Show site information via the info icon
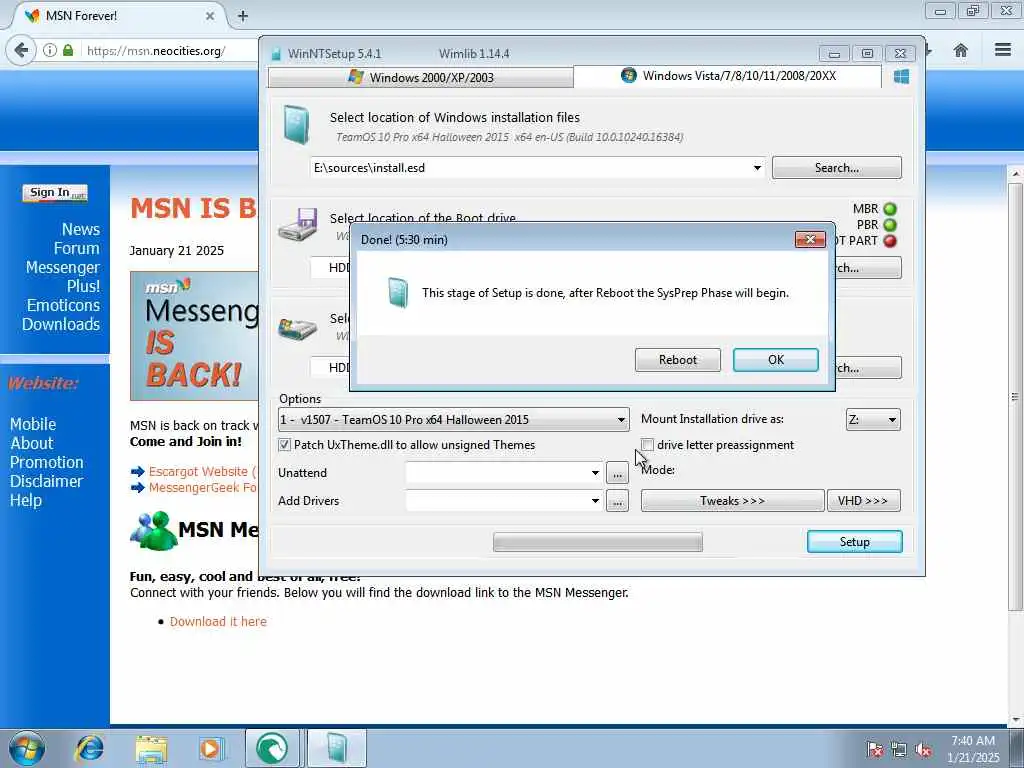 [50, 50]
